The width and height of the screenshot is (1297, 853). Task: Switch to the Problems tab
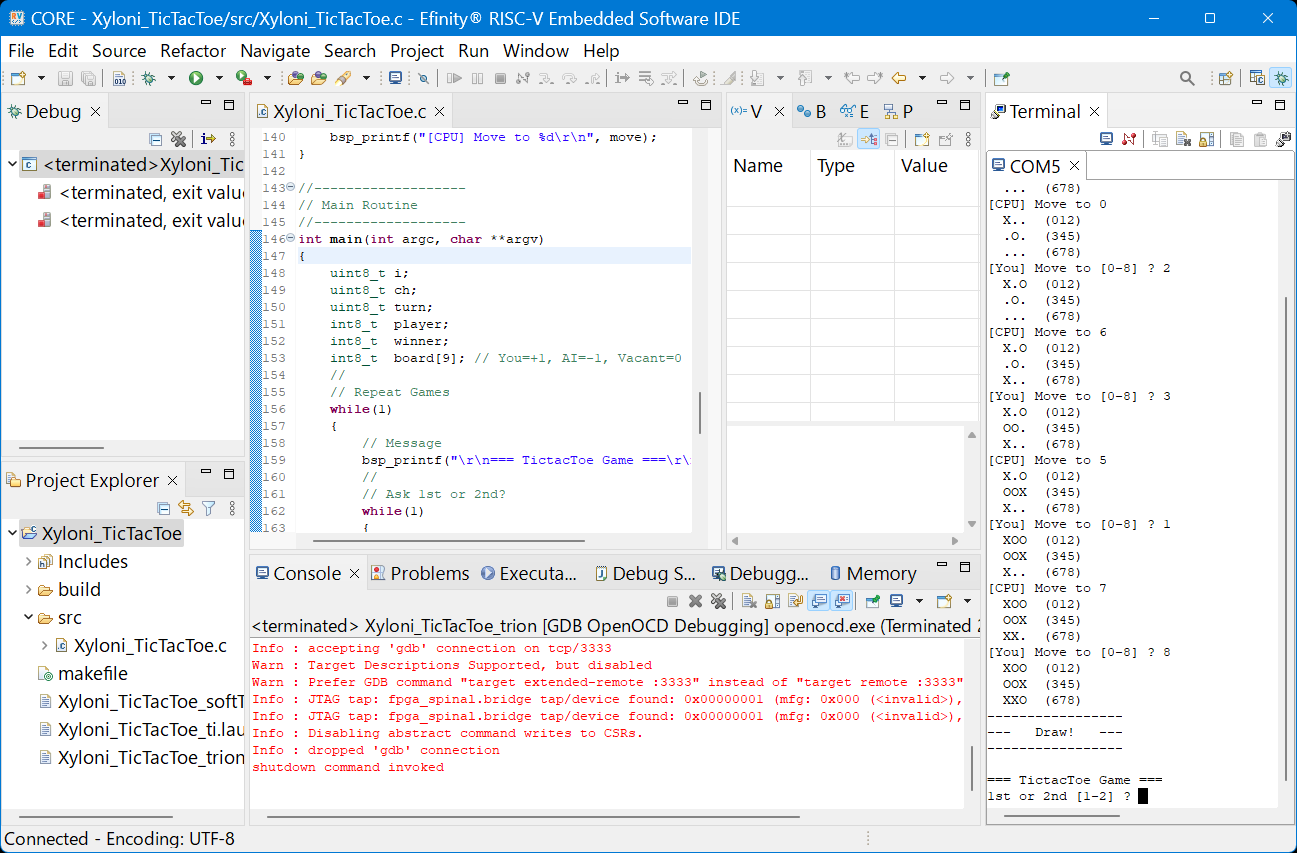coord(429,574)
